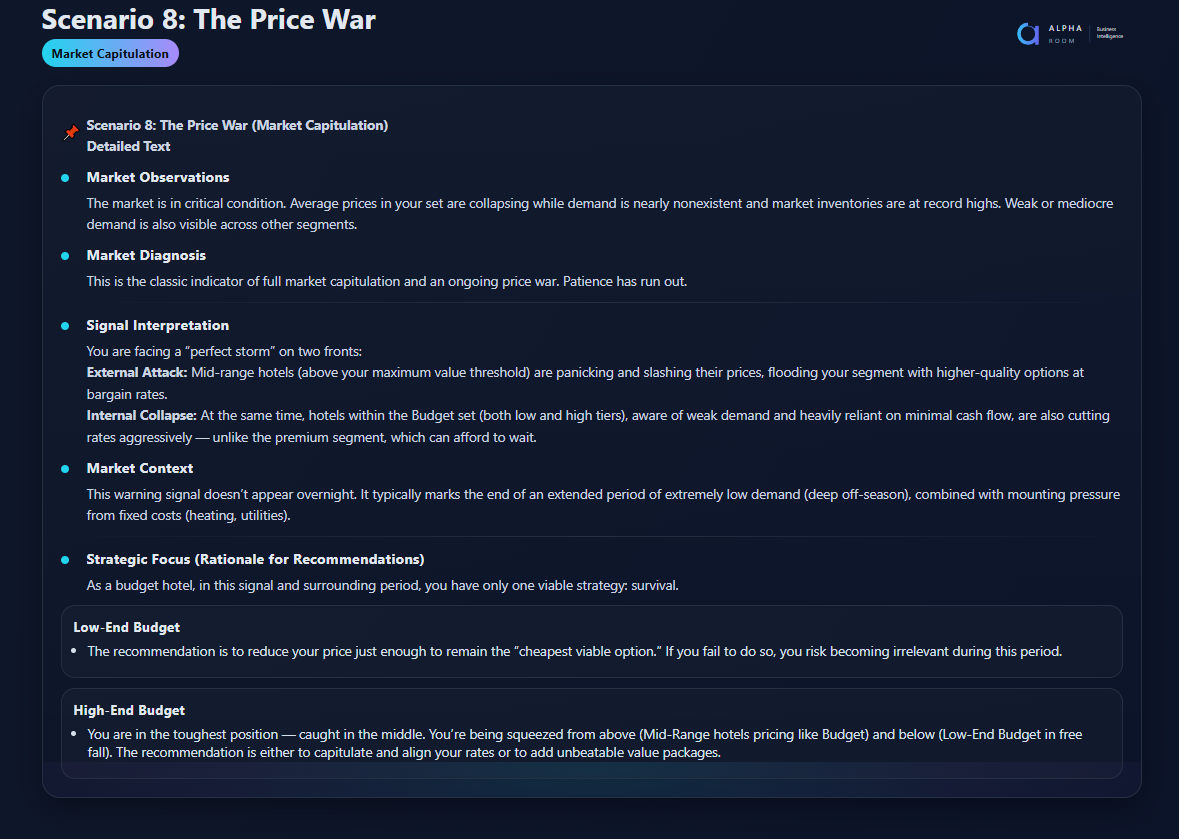Select the Market Capitulation badge
The image size is (1179, 839).
110,54
